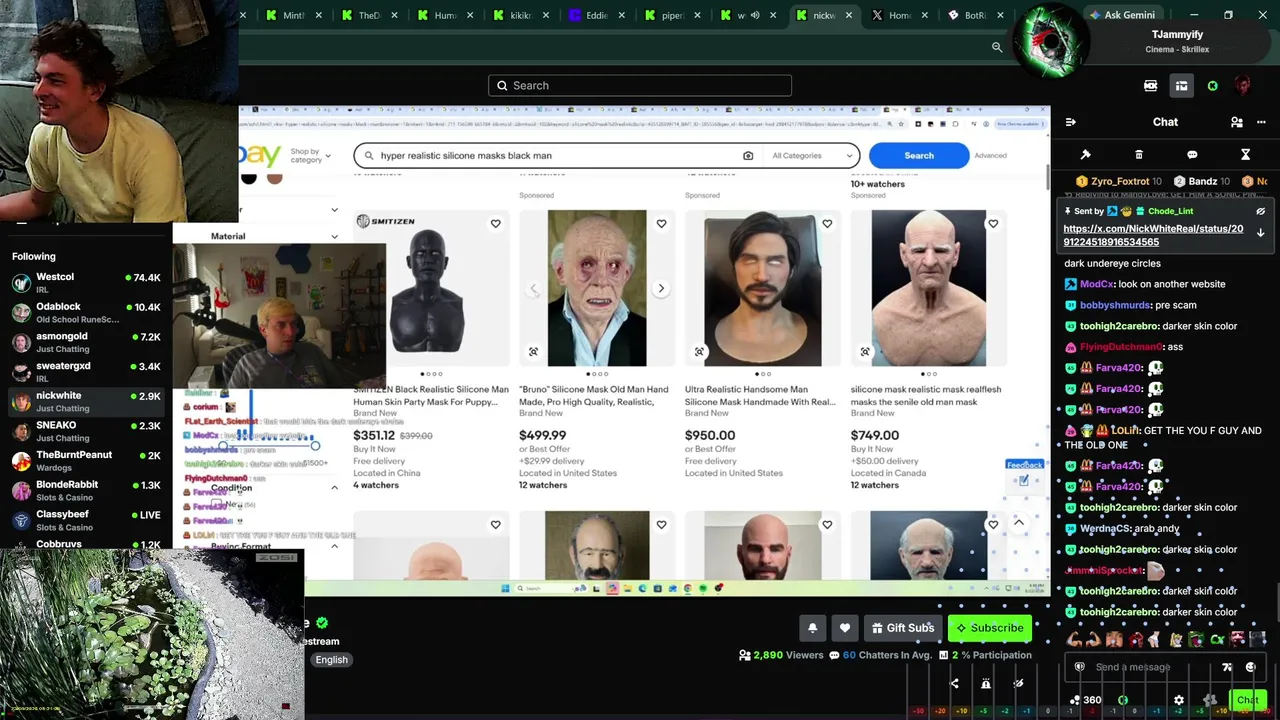
Task: Switch to the kikik browser tab
Action: [x=520, y=15]
